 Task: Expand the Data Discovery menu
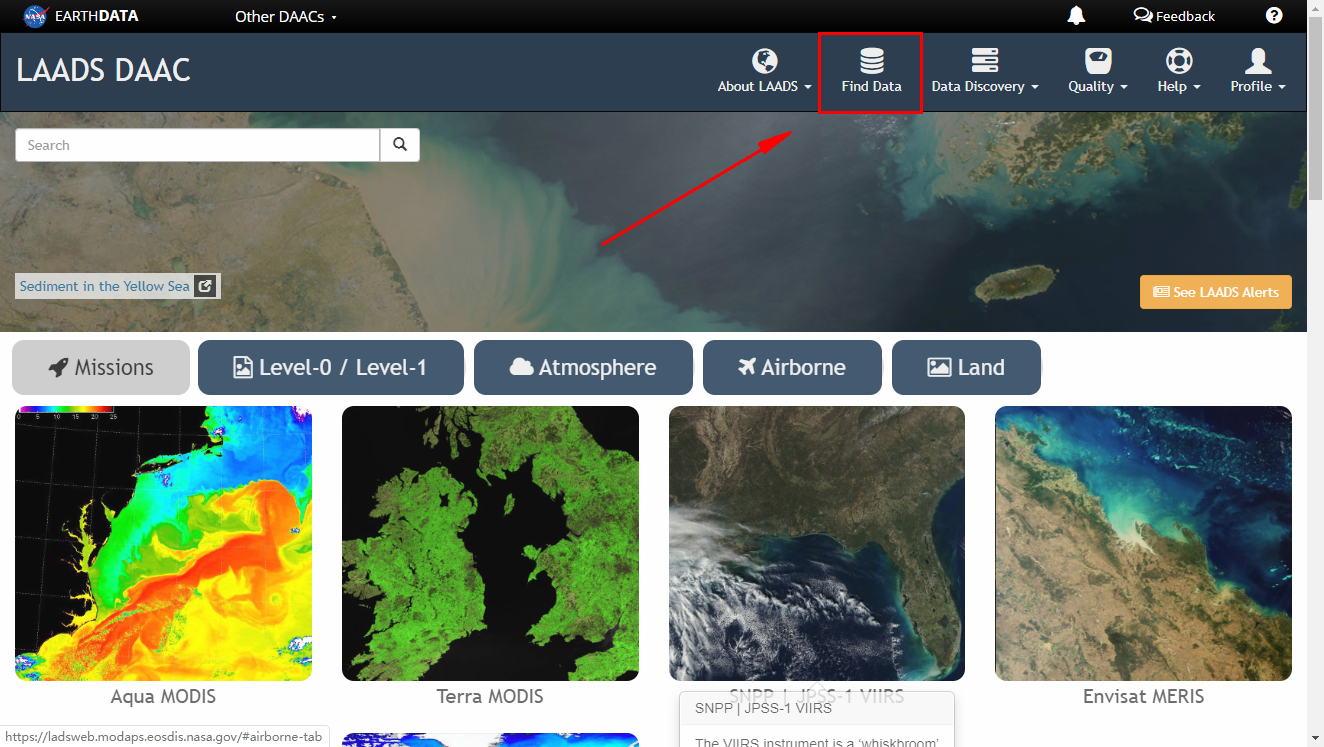pos(985,71)
